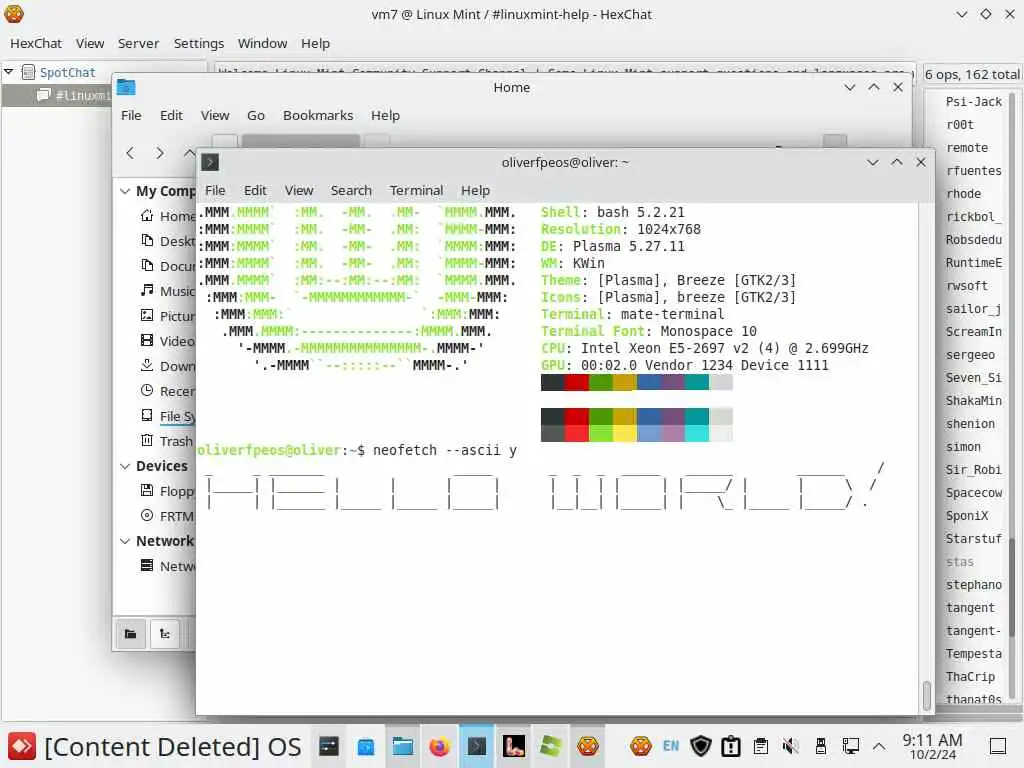Click the terminal window icon in its title bar
1024x768 pixels.
[x=210, y=162]
